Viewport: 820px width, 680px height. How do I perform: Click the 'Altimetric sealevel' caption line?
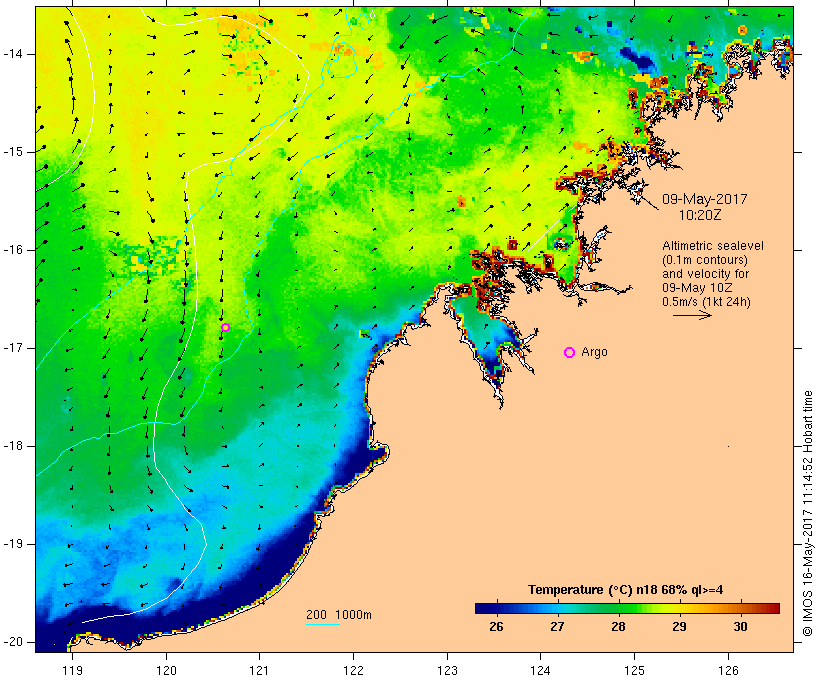click(x=713, y=245)
